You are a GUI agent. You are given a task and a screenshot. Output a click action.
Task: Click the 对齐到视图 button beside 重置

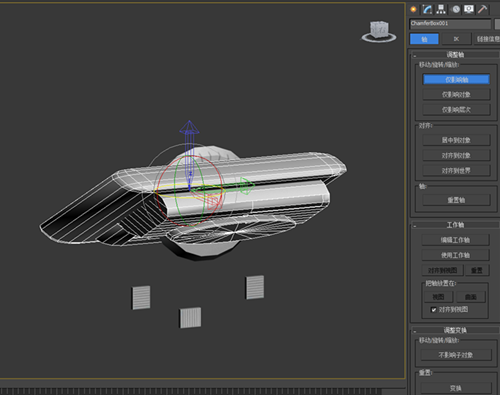(x=442, y=270)
